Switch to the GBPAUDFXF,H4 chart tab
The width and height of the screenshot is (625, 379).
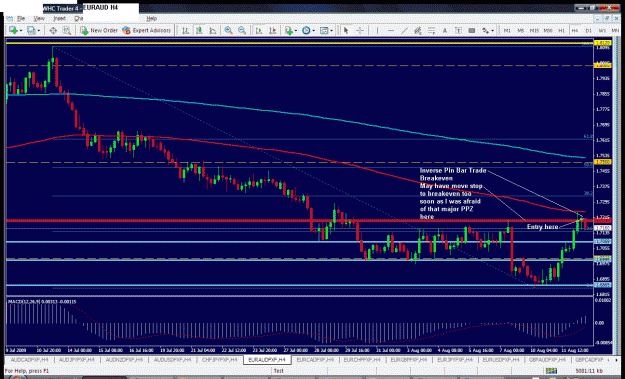tap(548, 359)
